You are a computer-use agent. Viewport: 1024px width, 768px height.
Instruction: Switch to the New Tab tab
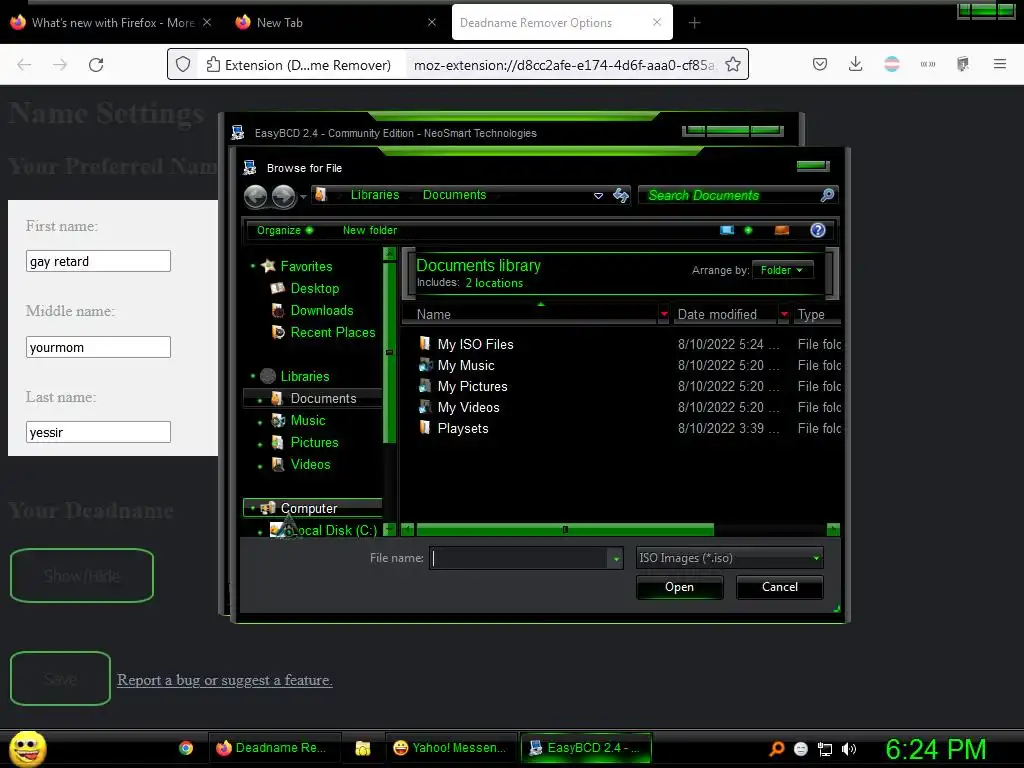(x=334, y=23)
